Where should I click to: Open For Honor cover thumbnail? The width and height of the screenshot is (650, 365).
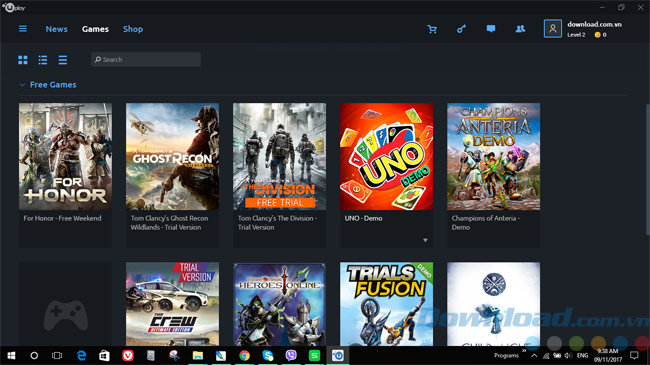coord(65,156)
